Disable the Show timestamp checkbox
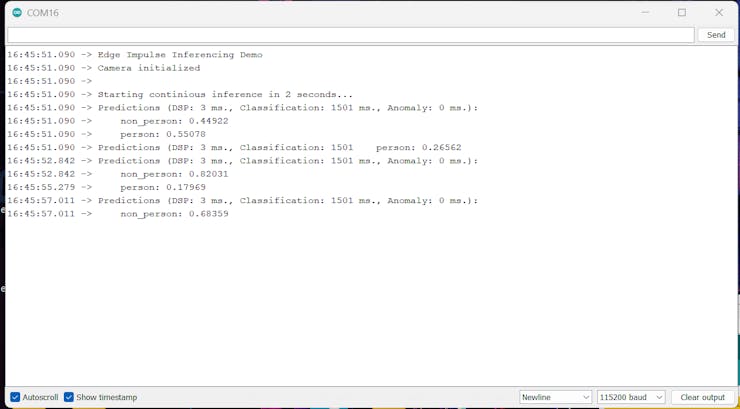 69,397
